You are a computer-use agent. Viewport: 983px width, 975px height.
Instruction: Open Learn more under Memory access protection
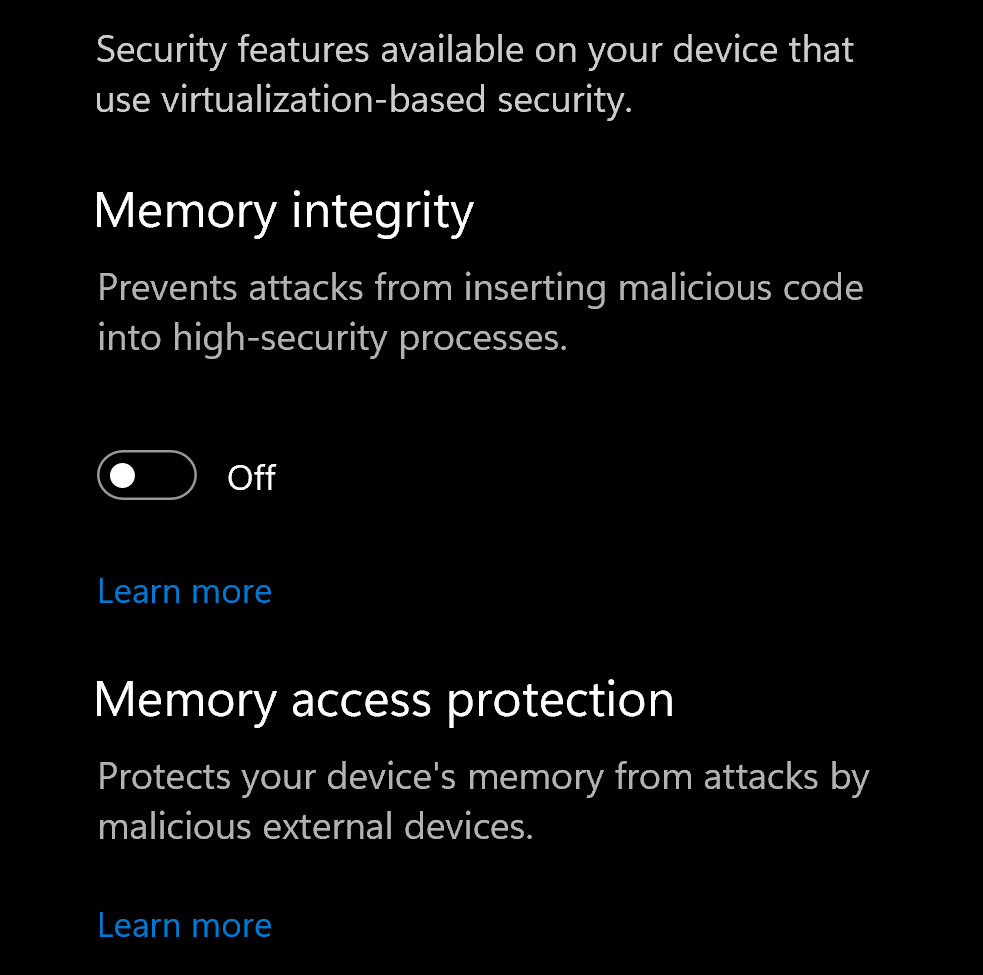pos(184,925)
